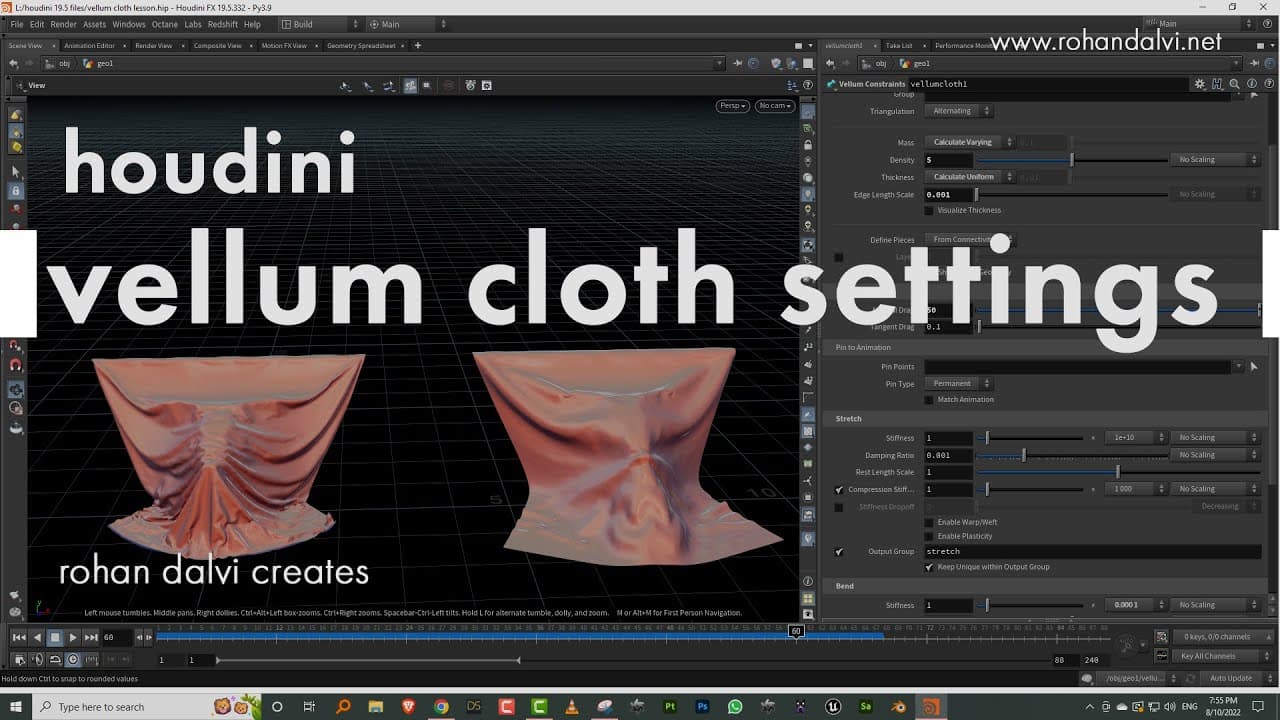The image size is (1280, 720).
Task: Open the gear settings menu in the parameter pane
Action: 1200,84
